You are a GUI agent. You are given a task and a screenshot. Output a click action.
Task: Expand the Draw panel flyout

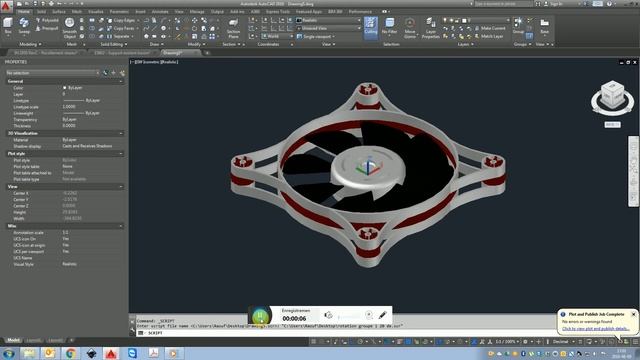[157, 44]
